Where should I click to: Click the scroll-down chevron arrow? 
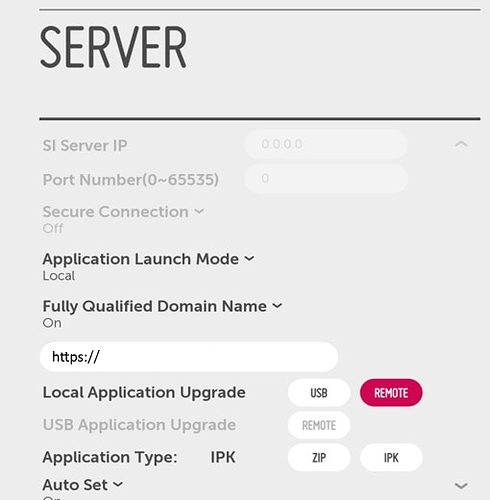tap(461, 486)
